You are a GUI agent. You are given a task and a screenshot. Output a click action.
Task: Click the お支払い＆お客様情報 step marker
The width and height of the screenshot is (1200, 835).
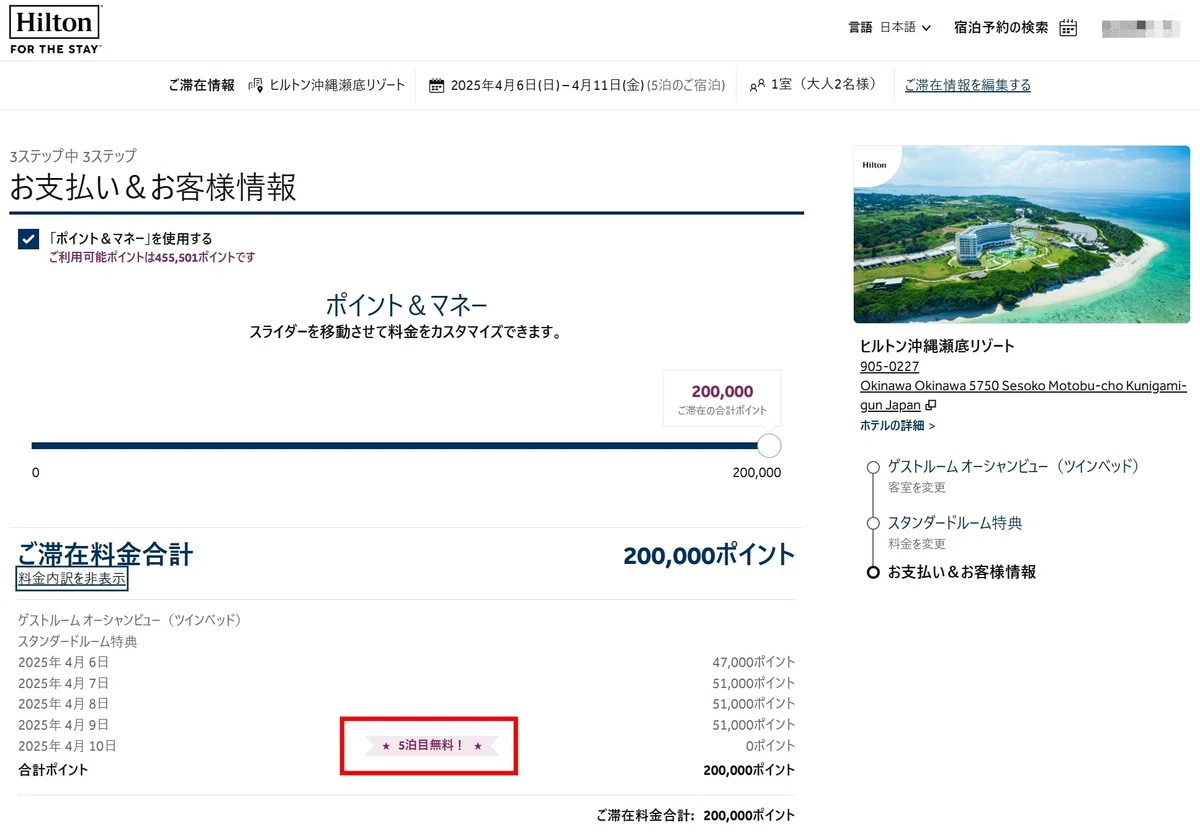click(x=873, y=572)
